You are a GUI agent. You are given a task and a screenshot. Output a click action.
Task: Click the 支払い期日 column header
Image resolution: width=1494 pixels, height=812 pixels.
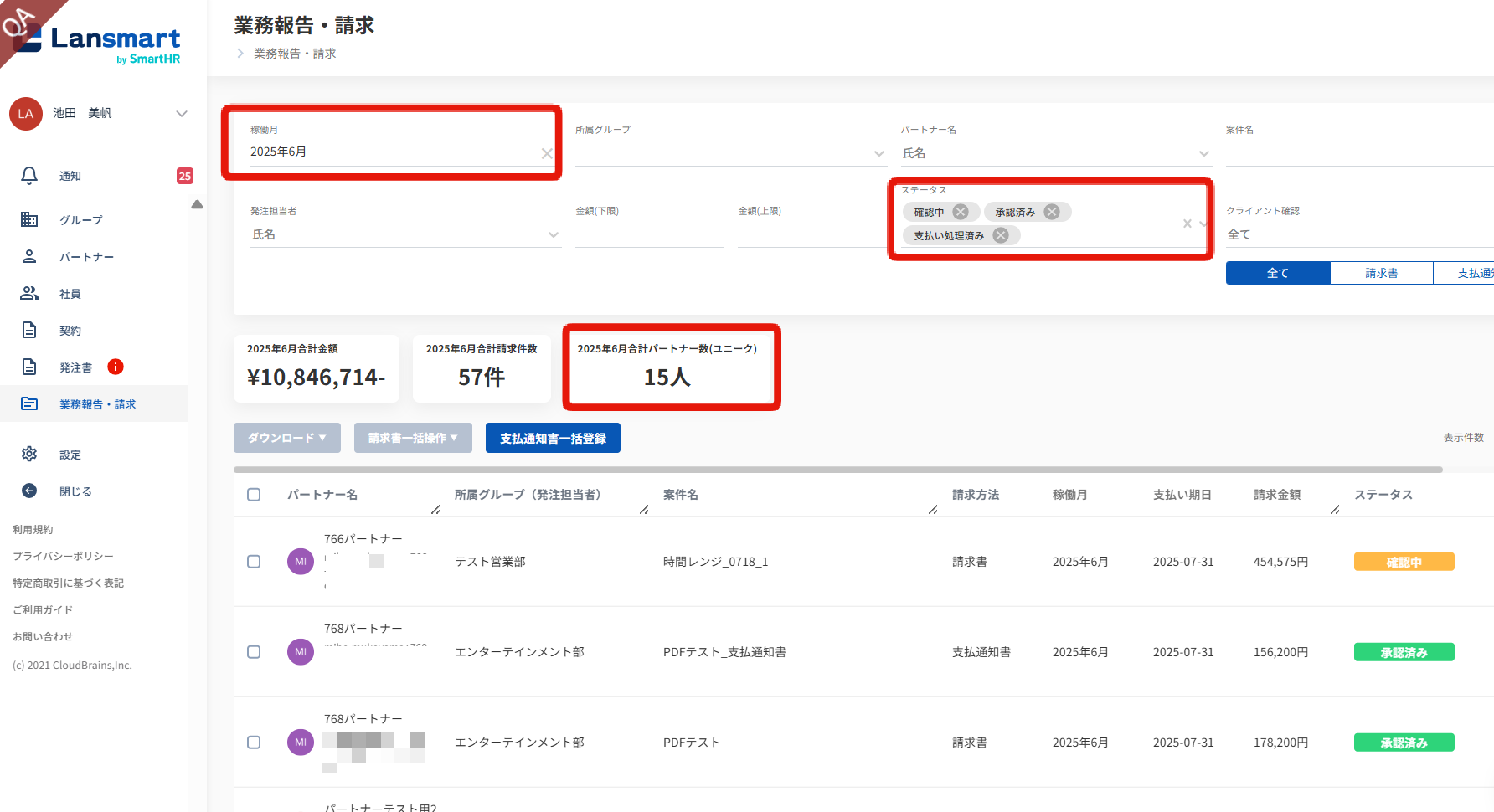click(x=1182, y=495)
